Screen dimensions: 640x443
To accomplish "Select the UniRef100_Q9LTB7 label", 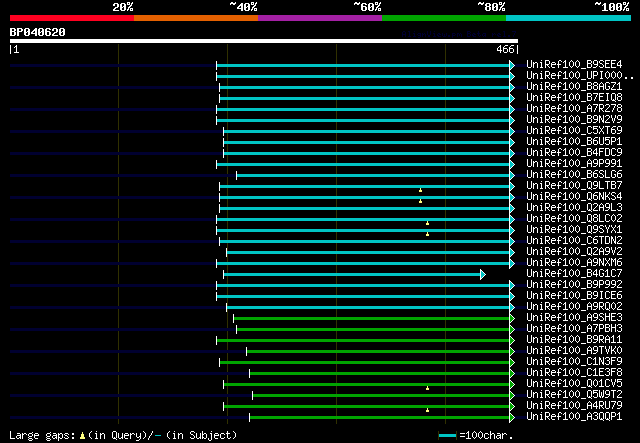I will click(574, 186).
